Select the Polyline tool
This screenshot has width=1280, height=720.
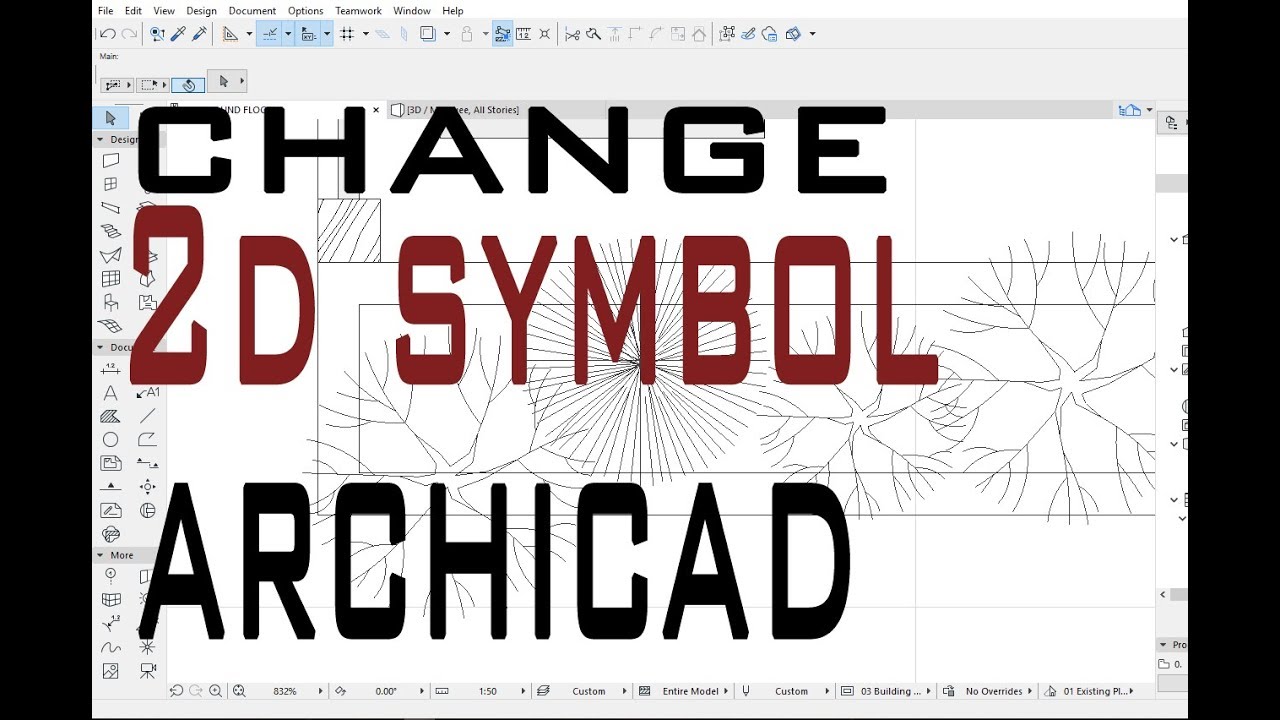tap(148, 440)
